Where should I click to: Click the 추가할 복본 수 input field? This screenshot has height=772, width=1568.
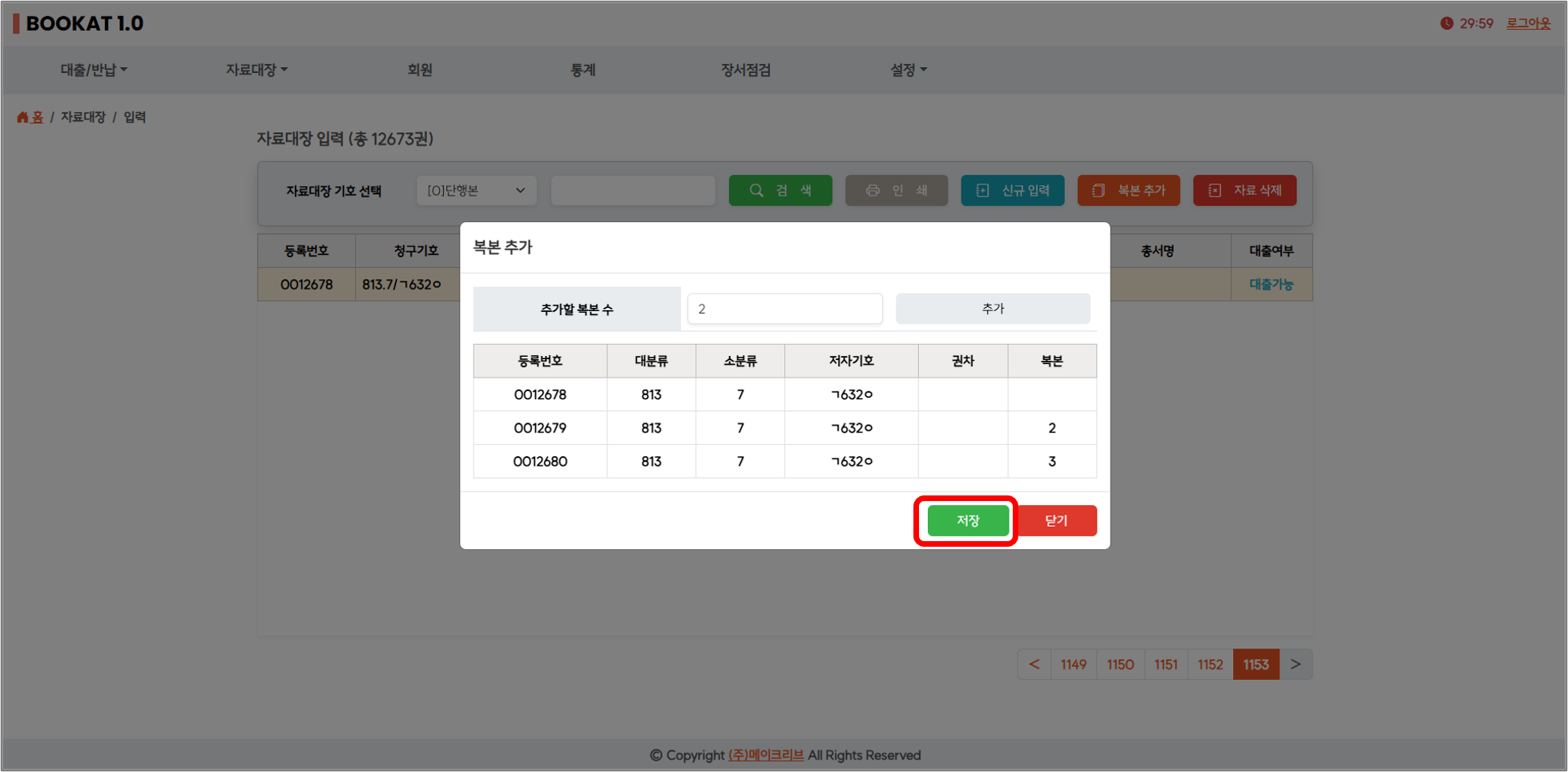coord(784,309)
